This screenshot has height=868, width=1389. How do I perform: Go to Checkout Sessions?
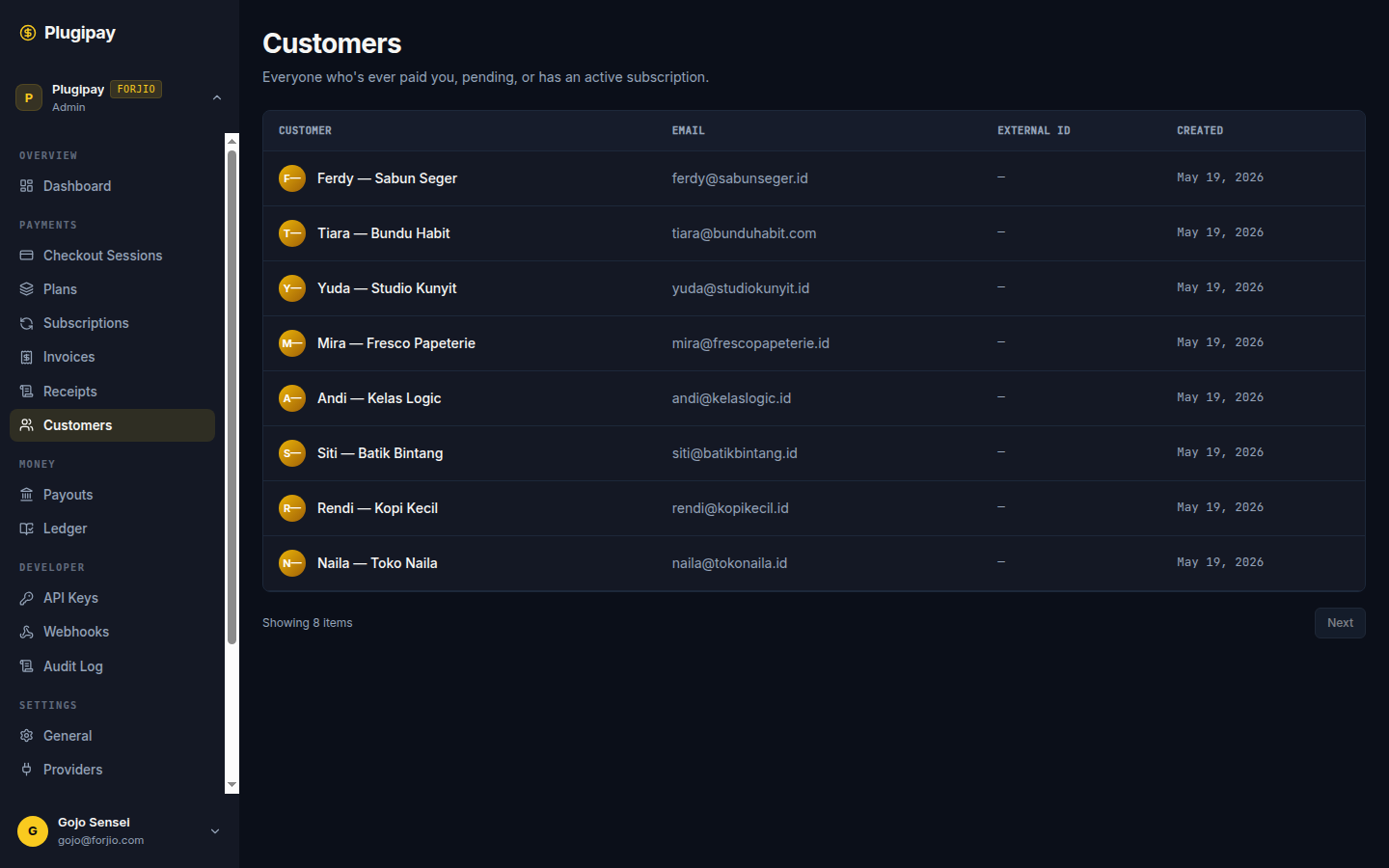point(112,256)
